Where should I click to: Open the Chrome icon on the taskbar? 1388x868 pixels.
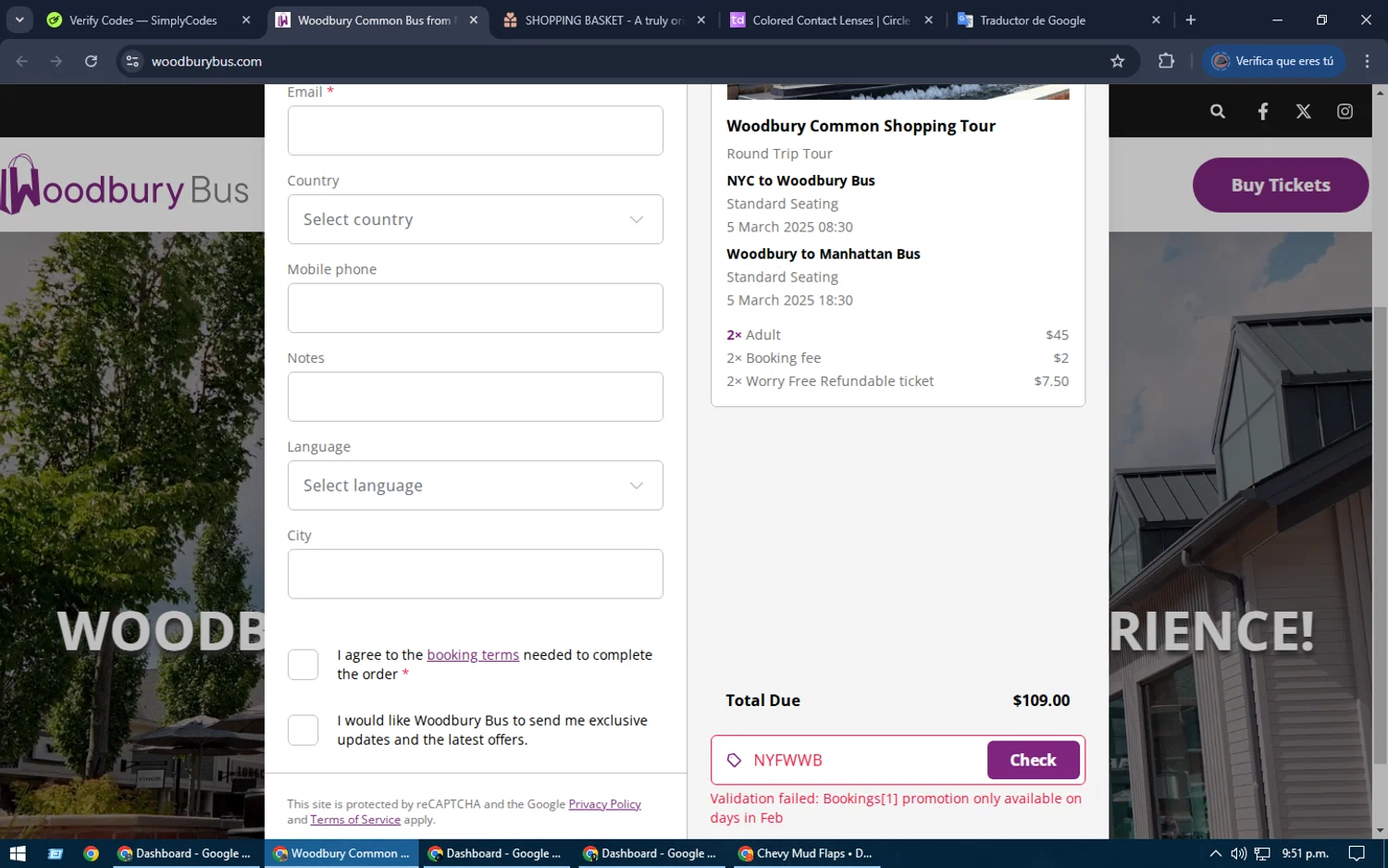(x=91, y=853)
